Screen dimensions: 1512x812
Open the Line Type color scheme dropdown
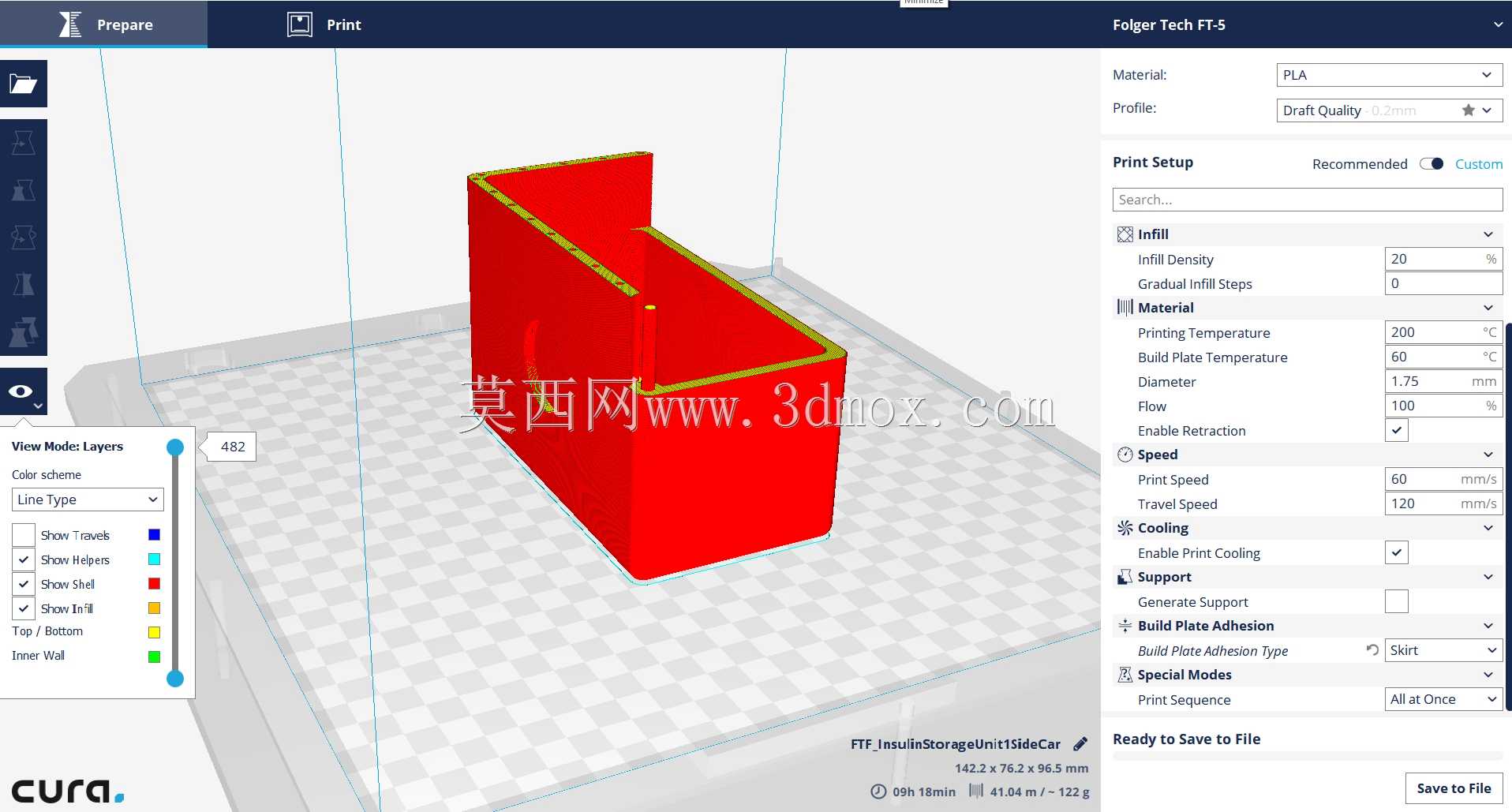click(x=88, y=500)
